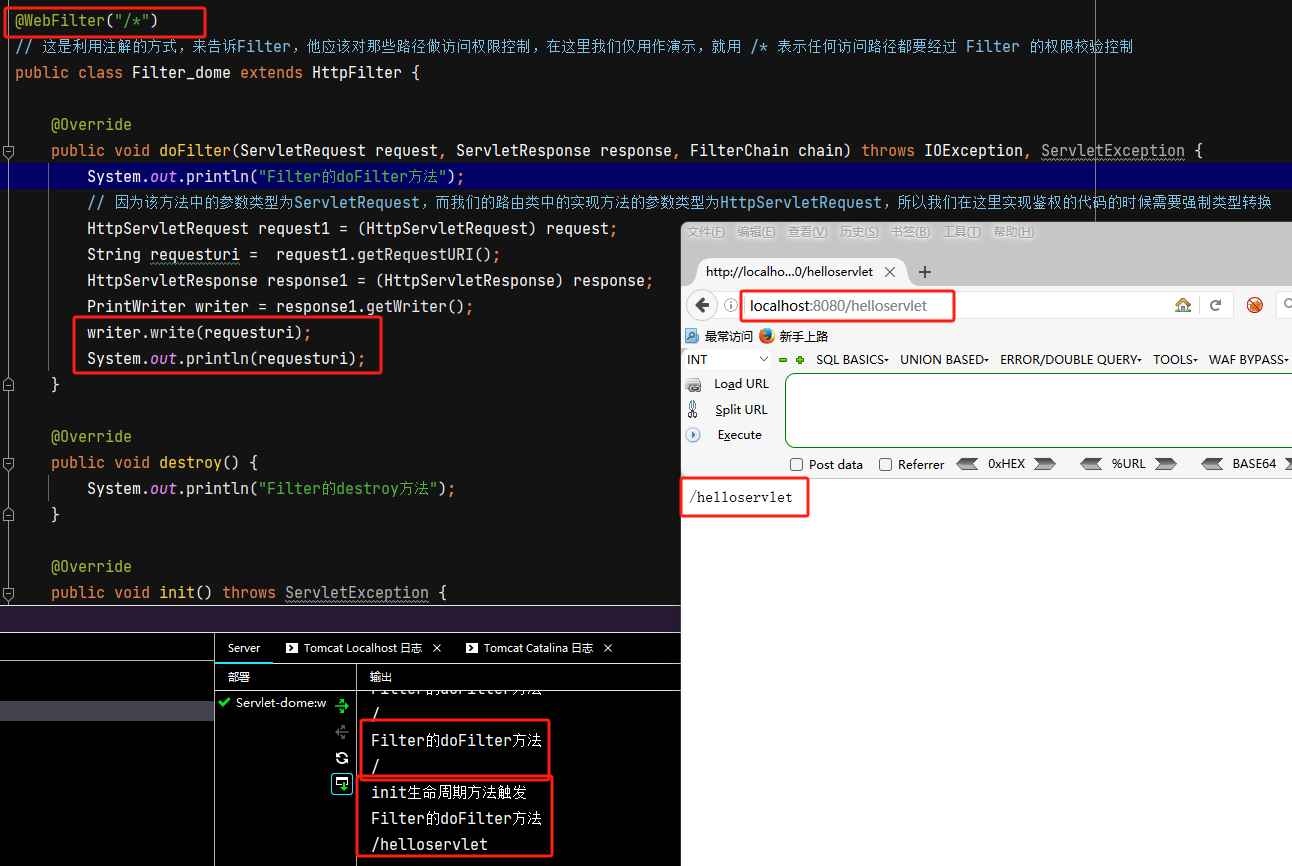
Task: Focus the HackBar URL text area
Action: click(1038, 410)
